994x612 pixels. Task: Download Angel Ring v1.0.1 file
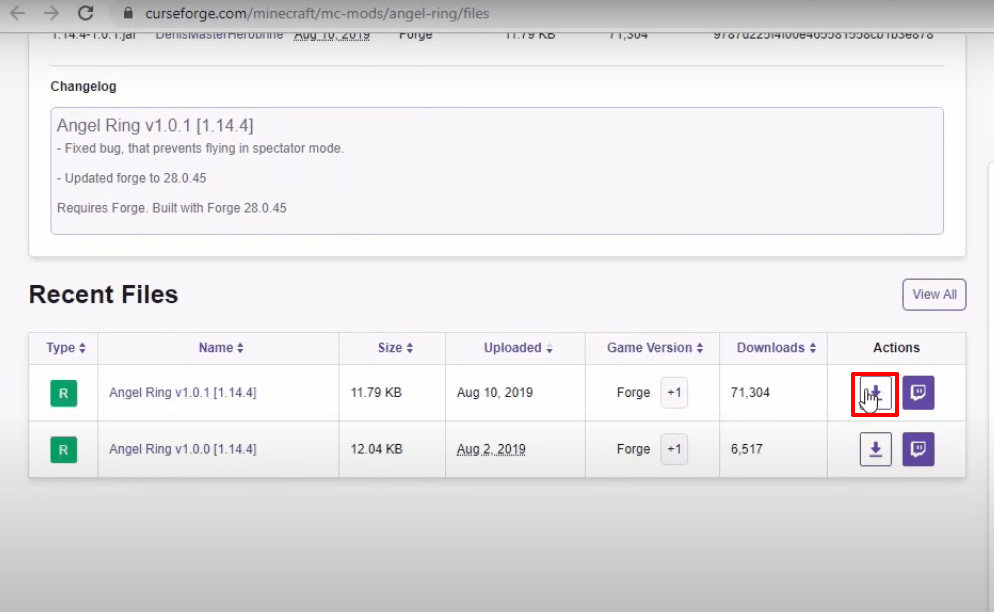[x=875, y=393]
